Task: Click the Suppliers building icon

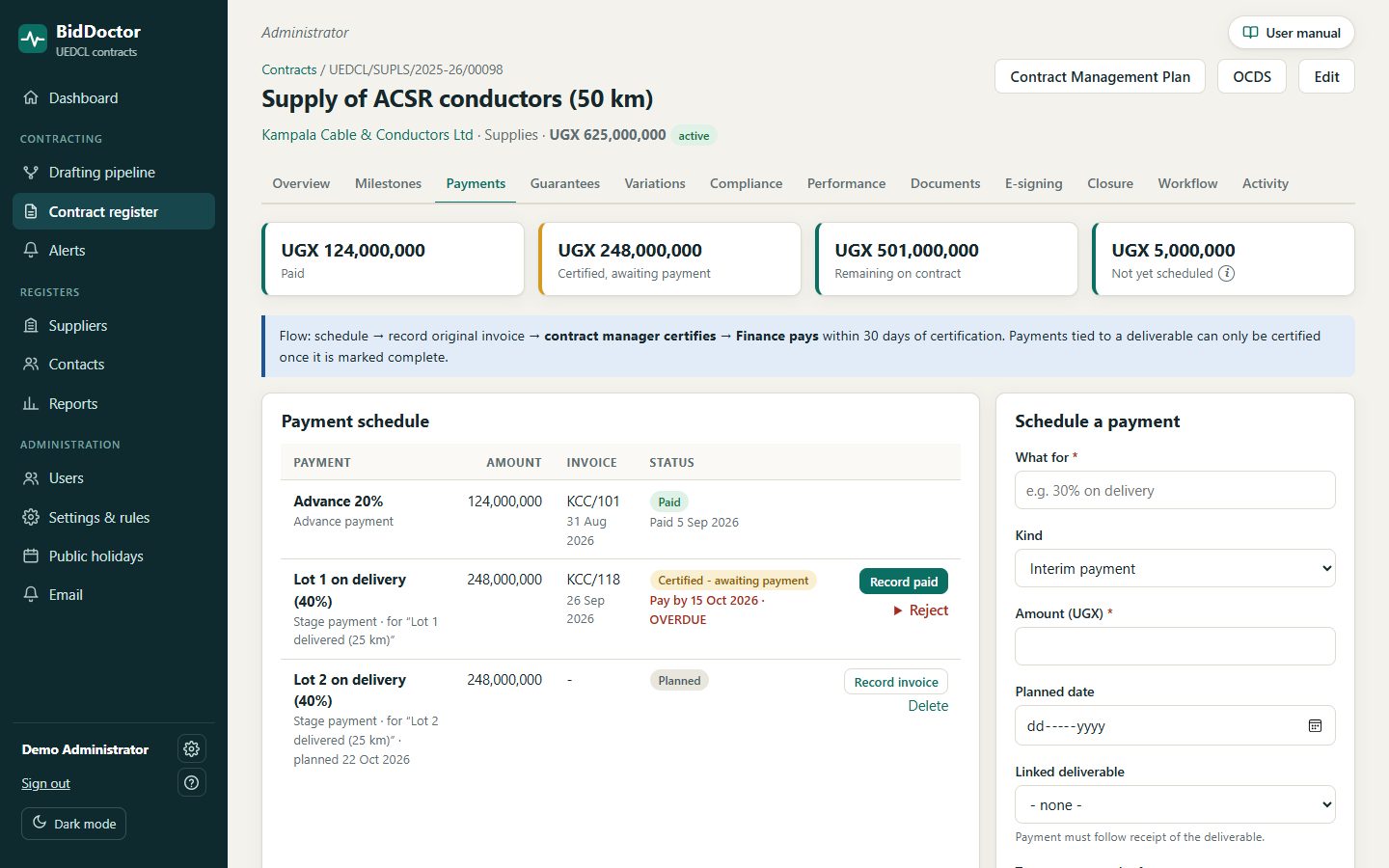Action: pos(31,325)
